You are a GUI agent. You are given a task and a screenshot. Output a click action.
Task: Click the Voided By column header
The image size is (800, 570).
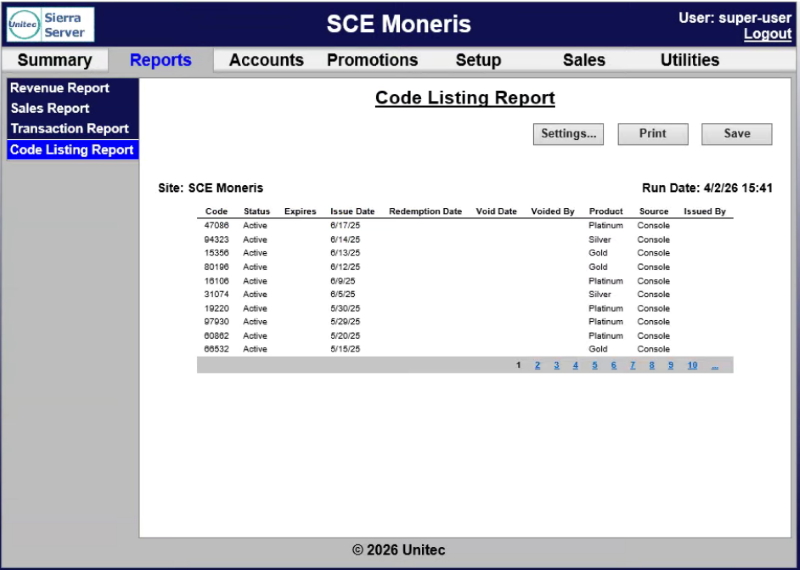coord(553,211)
